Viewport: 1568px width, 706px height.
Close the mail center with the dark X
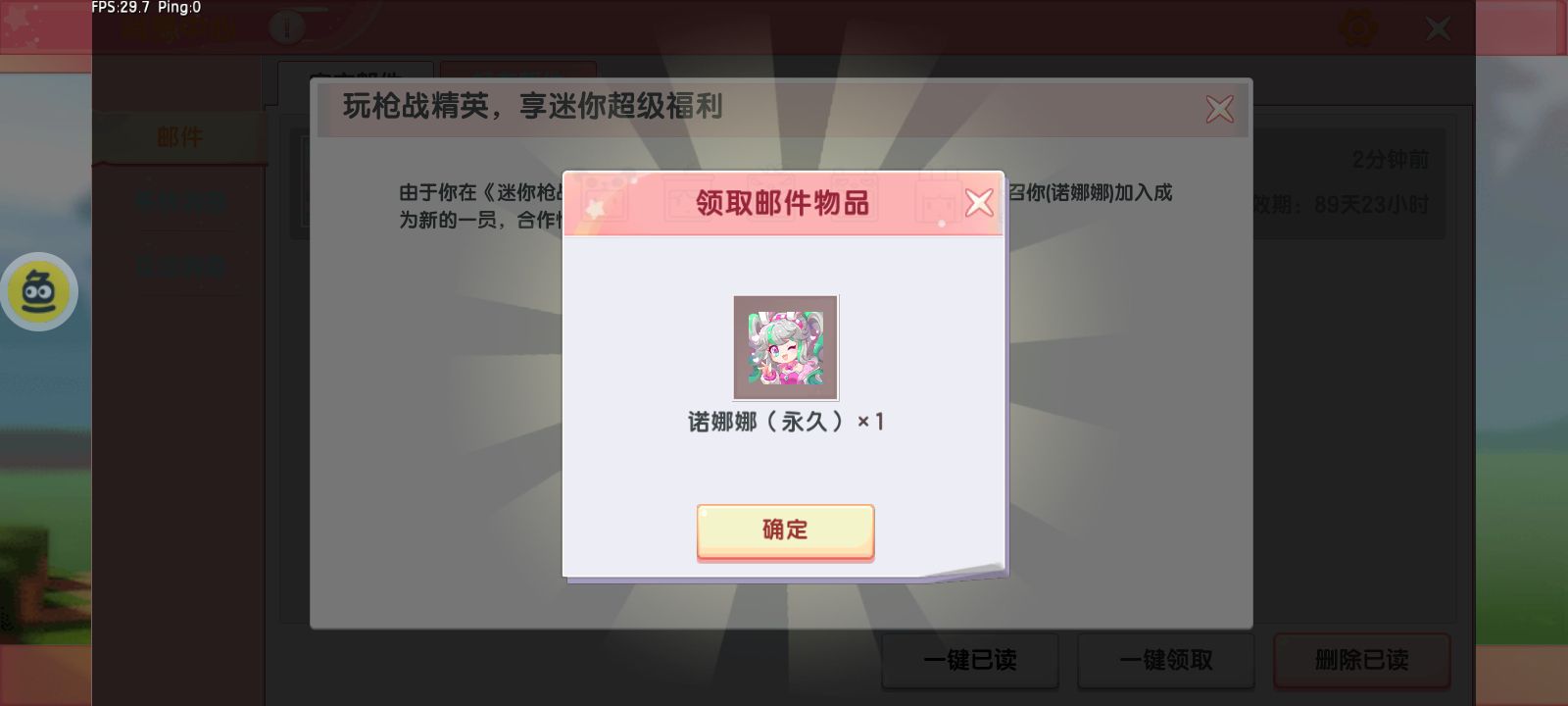coord(1438,28)
